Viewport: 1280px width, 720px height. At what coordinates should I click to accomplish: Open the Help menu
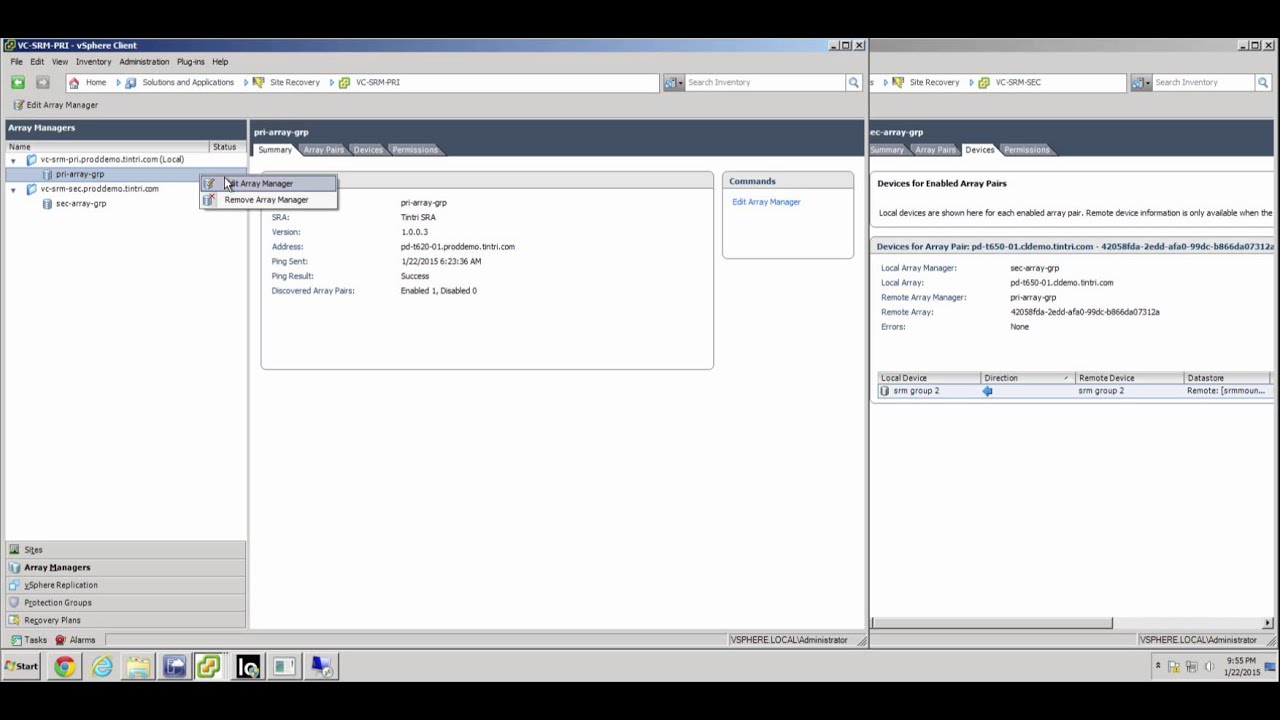[x=220, y=62]
